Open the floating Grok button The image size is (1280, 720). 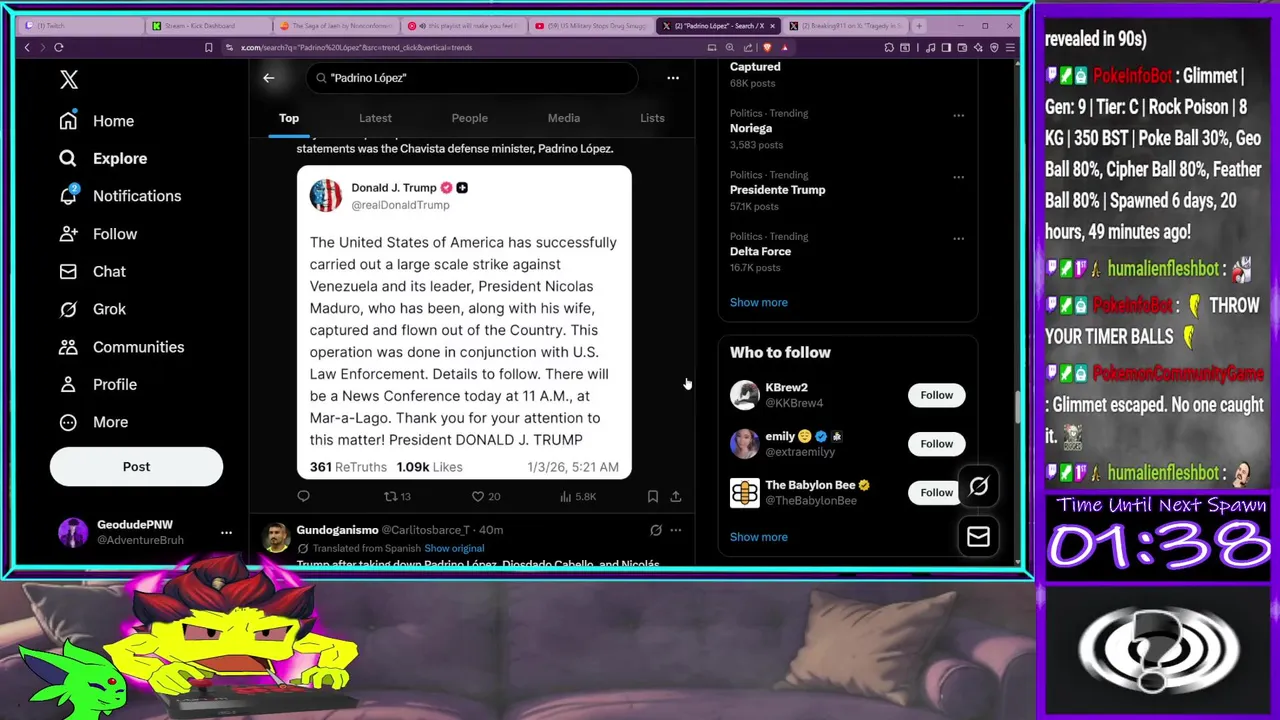click(x=978, y=486)
